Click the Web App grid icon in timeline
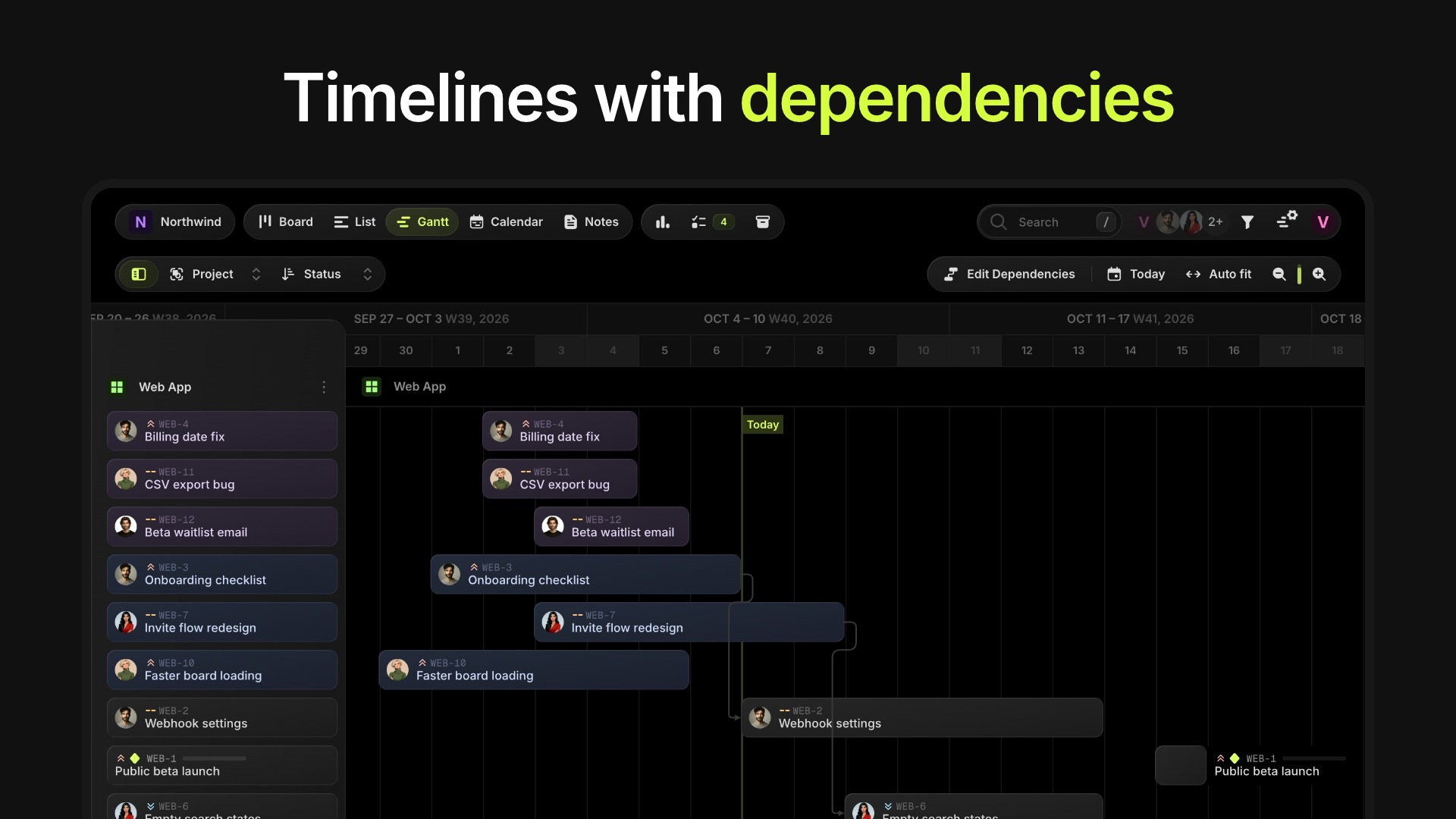This screenshot has height=819, width=1456. click(x=372, y=387)
